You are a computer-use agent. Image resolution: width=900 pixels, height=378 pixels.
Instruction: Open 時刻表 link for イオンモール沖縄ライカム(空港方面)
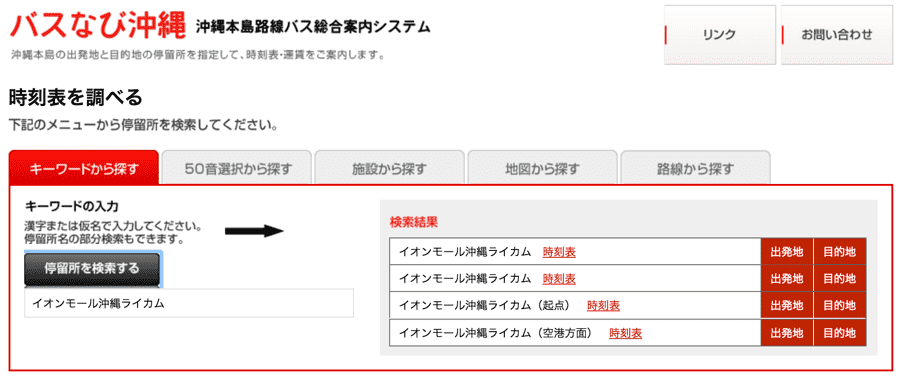(626, 333)
